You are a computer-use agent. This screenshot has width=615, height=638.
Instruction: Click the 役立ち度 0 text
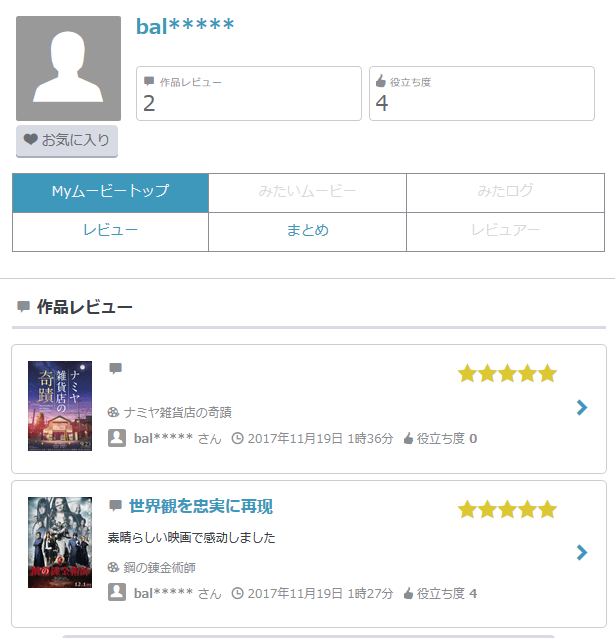click(x=446, y=438)
